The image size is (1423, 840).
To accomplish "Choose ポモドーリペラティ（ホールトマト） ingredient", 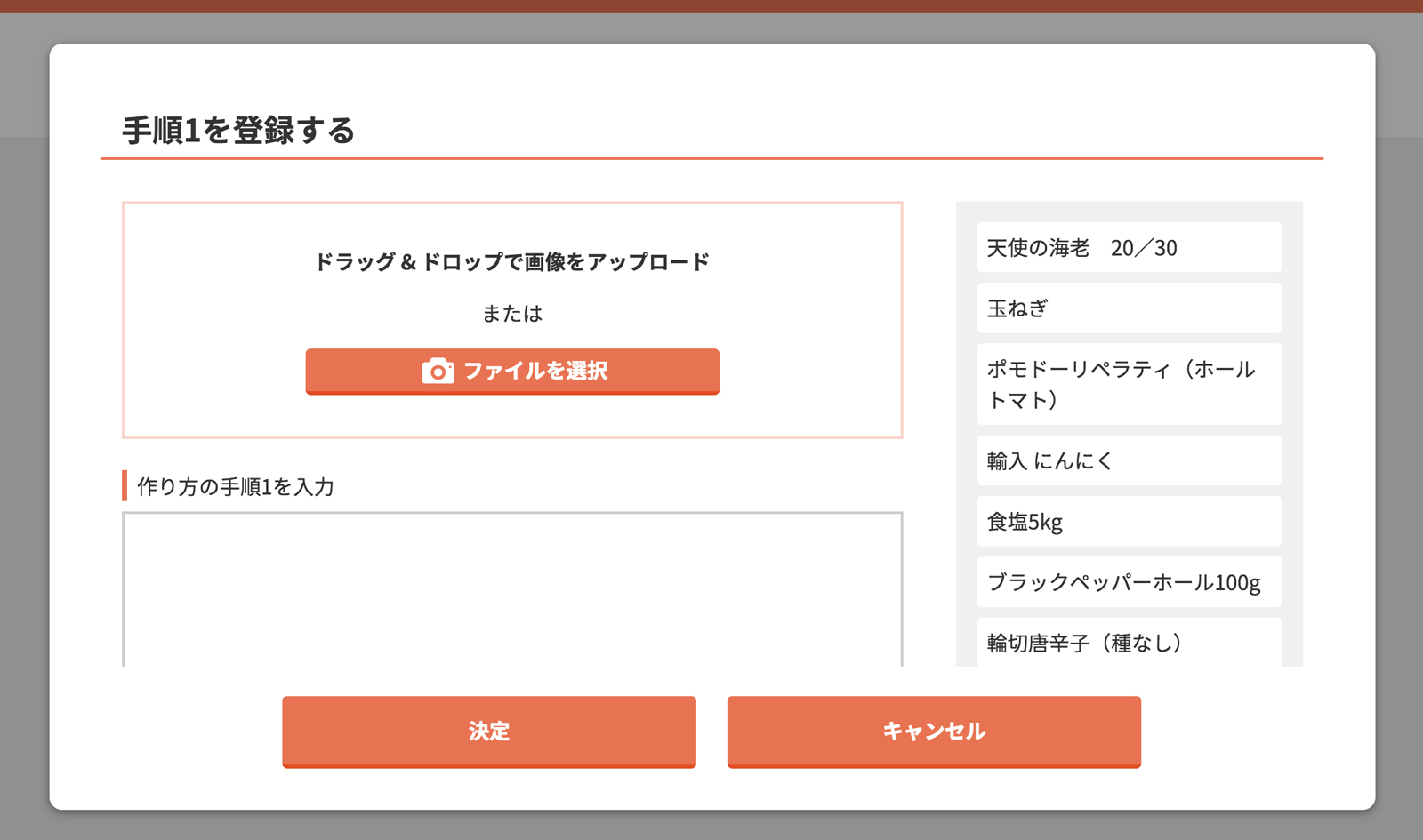I will pos(1129,384).
